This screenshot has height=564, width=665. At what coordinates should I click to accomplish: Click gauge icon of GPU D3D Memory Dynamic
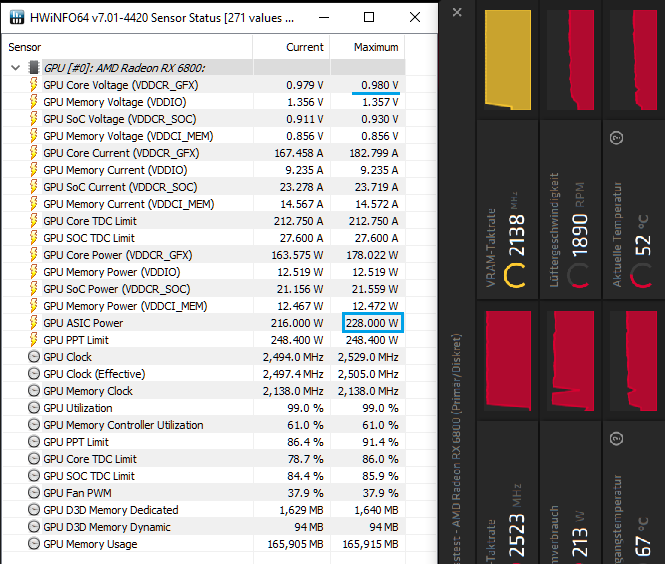(34, 527)
